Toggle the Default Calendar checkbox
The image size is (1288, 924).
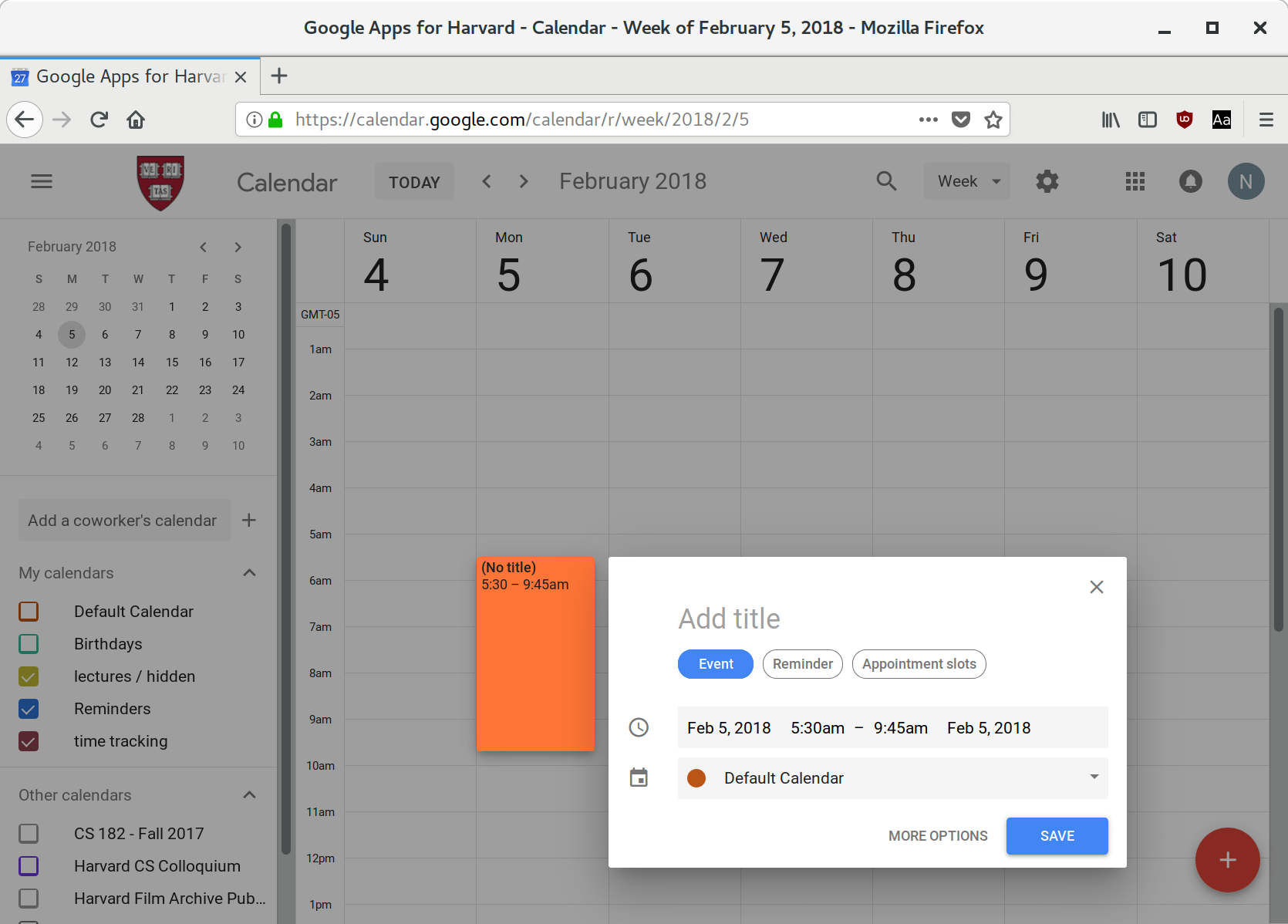click(x=29, y=612)
